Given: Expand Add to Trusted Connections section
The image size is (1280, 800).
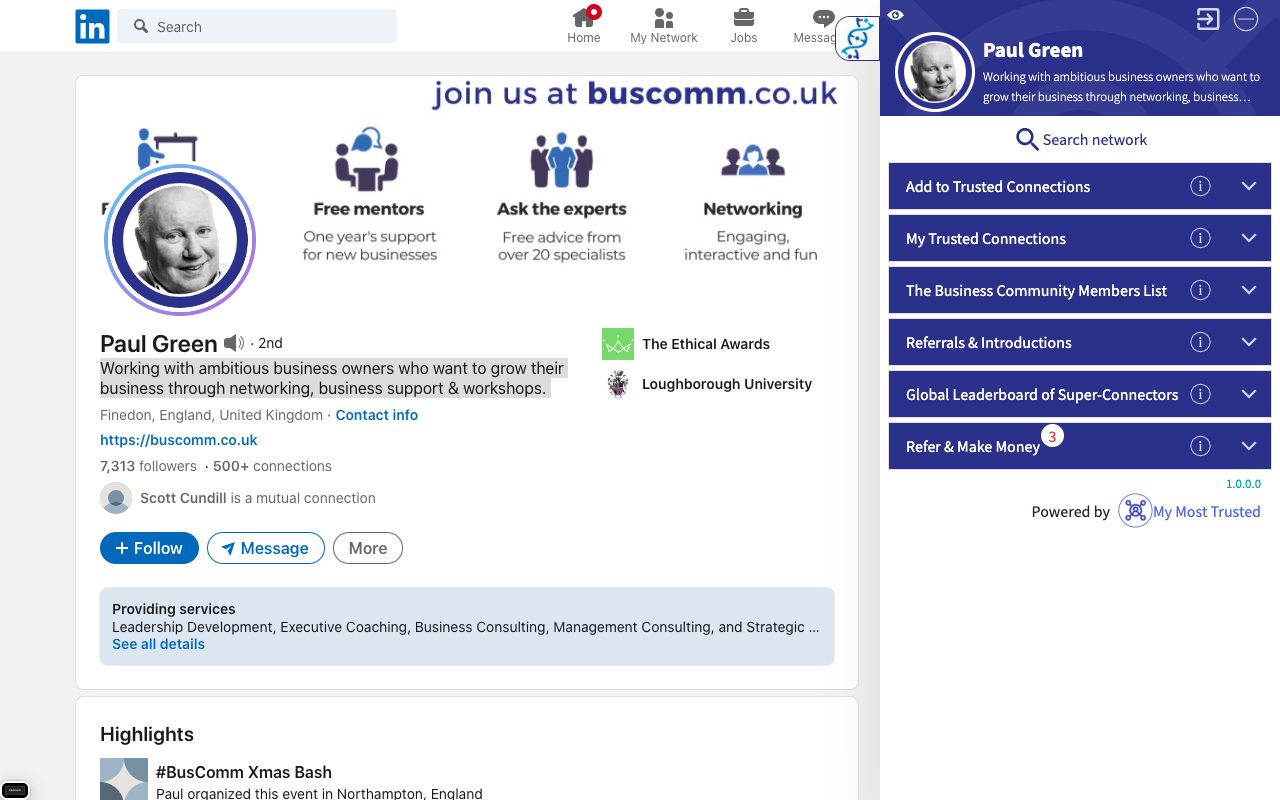Looking at the screenshot, I should coord(1248,186).
